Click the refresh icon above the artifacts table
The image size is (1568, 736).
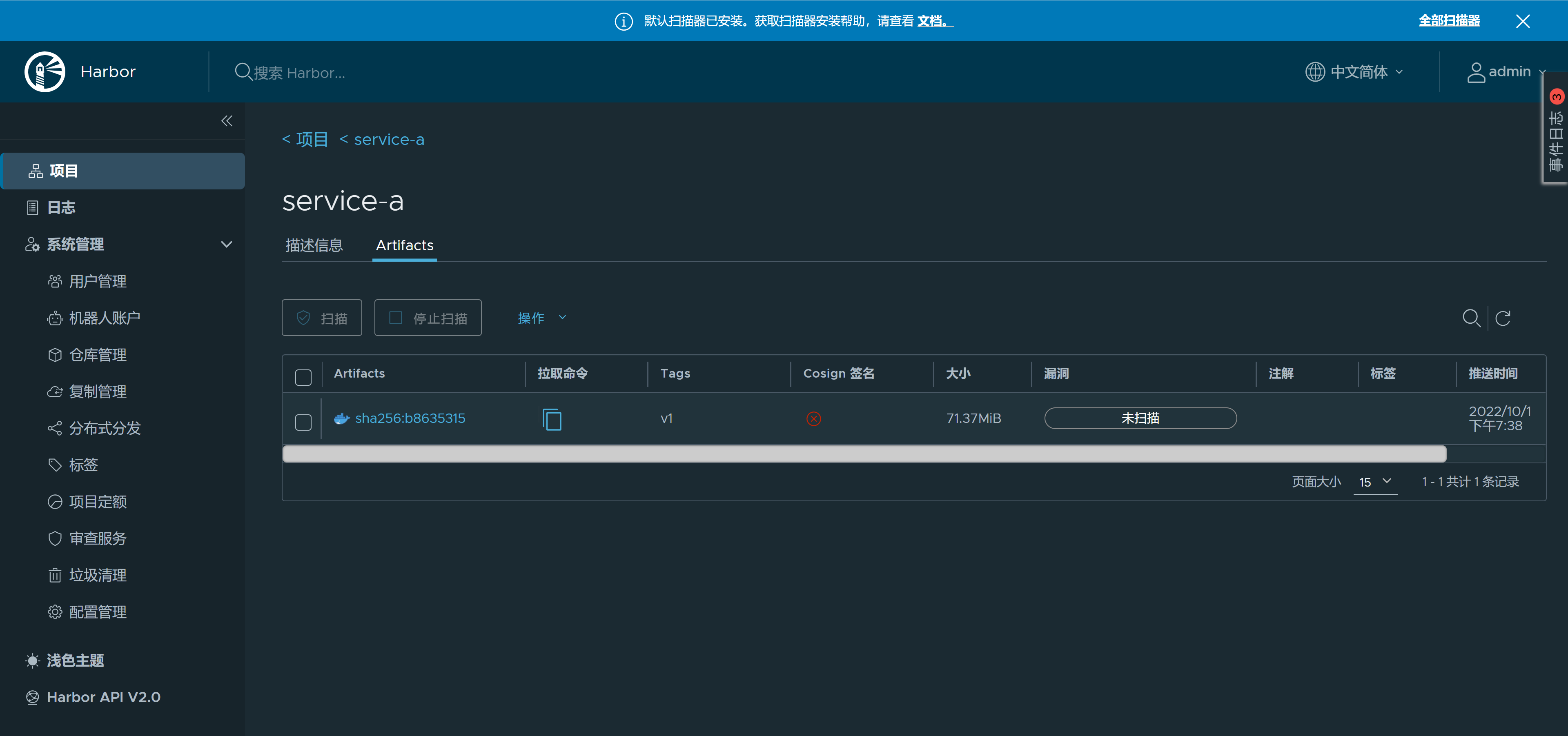pyautogui.click(x=1502, y=318)
